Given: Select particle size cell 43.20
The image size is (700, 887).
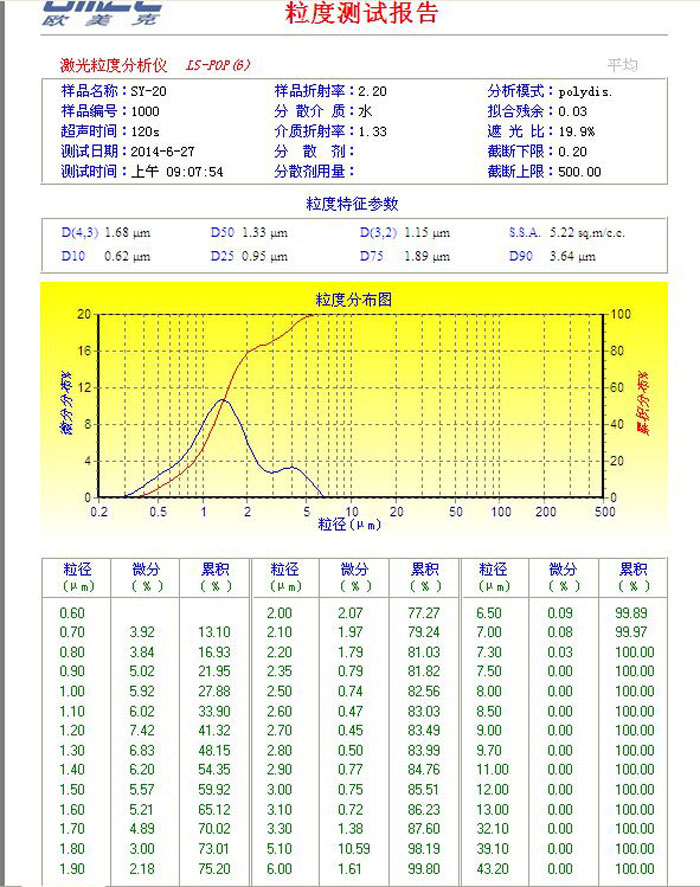Looking at the screenshot, I should pos(492,868).
